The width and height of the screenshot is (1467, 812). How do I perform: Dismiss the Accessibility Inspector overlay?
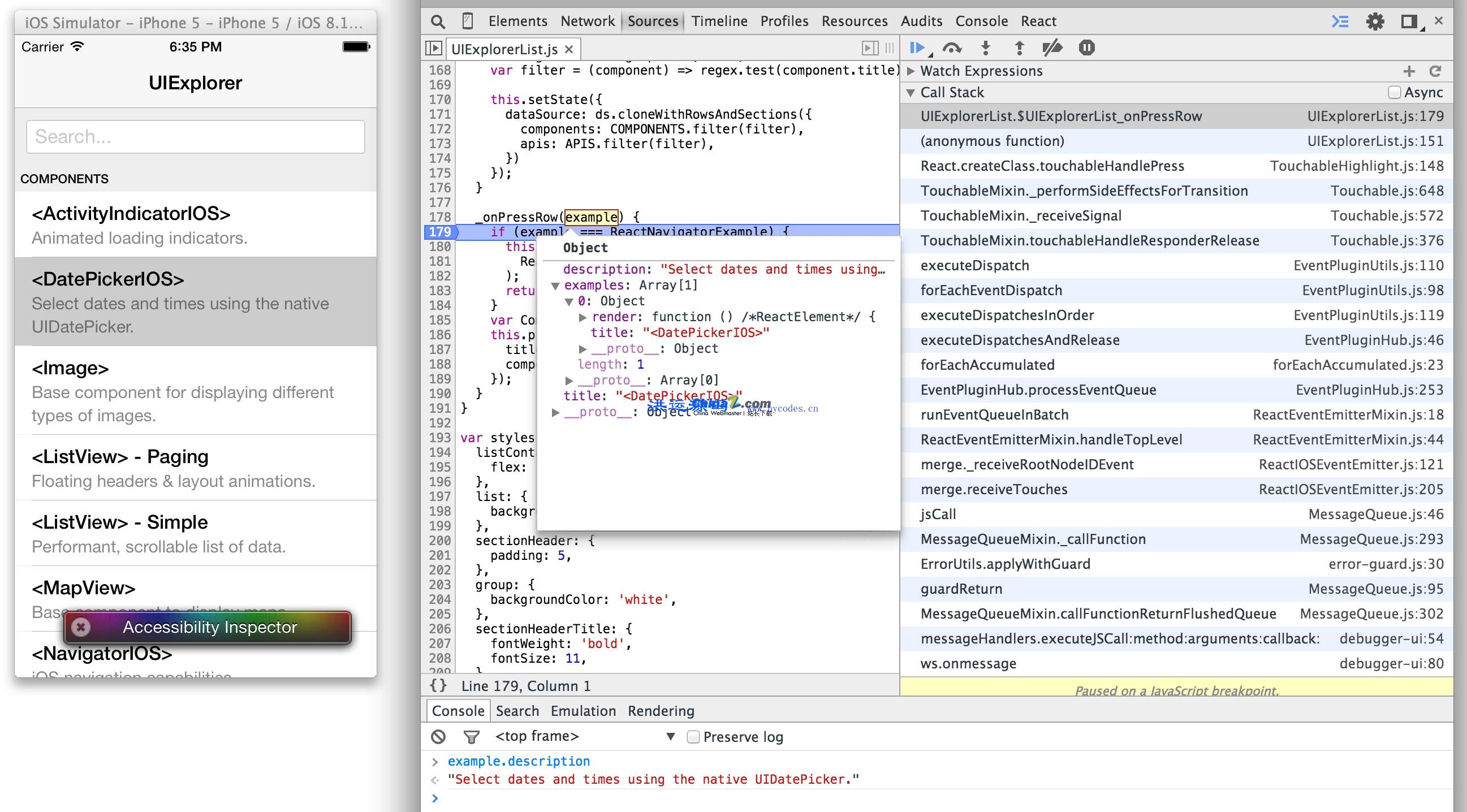point(80,627)
